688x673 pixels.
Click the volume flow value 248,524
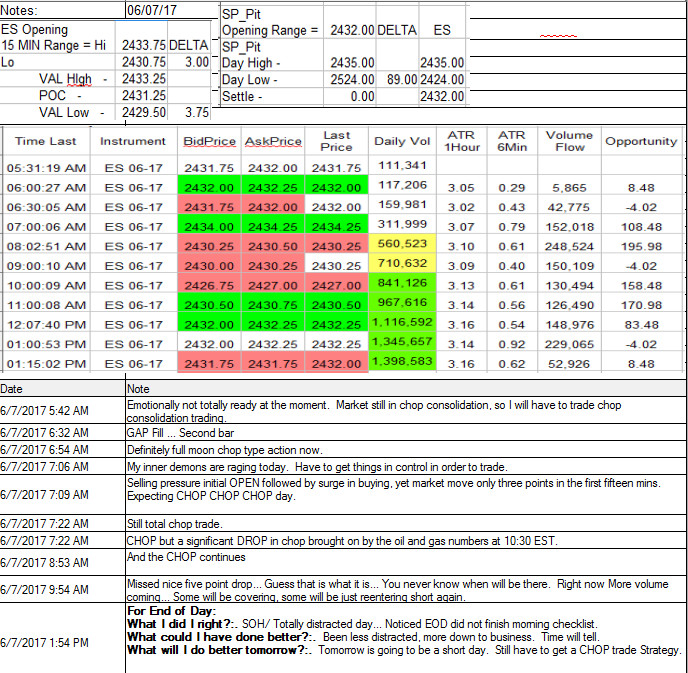pyautogui.click(x=569, y=247)
